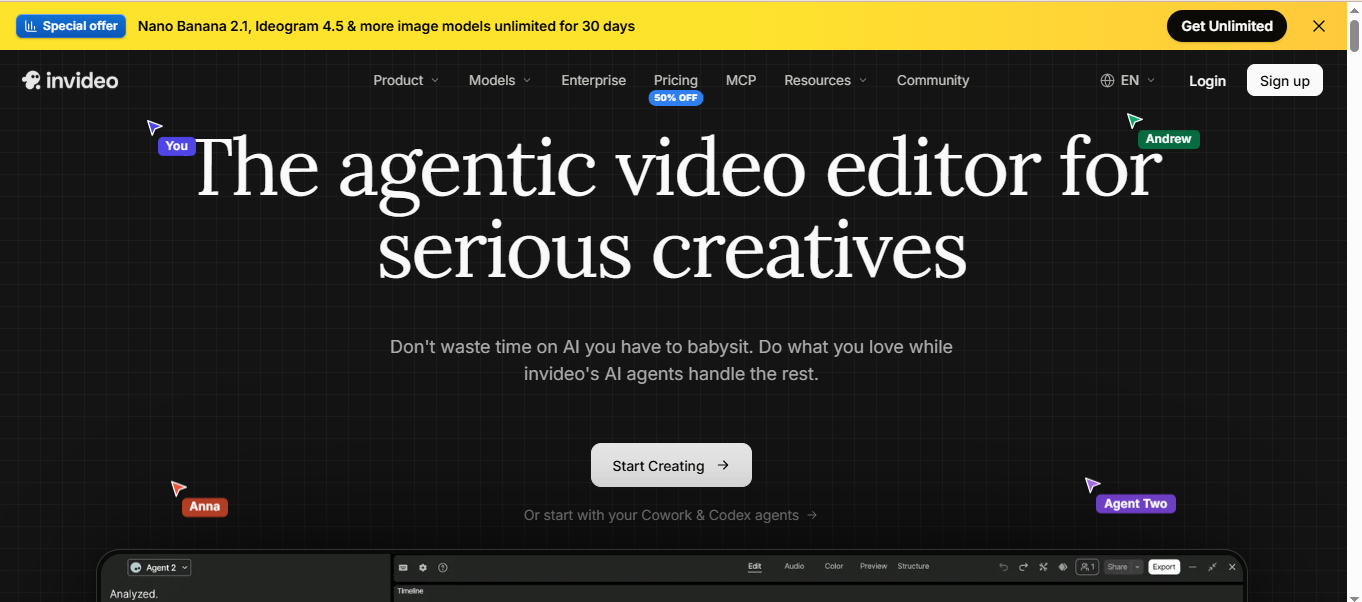Image resolution: width=1362 pixels, height=602 pixels.
Task: Open editor settings gear icon
Action: [423, 567]
